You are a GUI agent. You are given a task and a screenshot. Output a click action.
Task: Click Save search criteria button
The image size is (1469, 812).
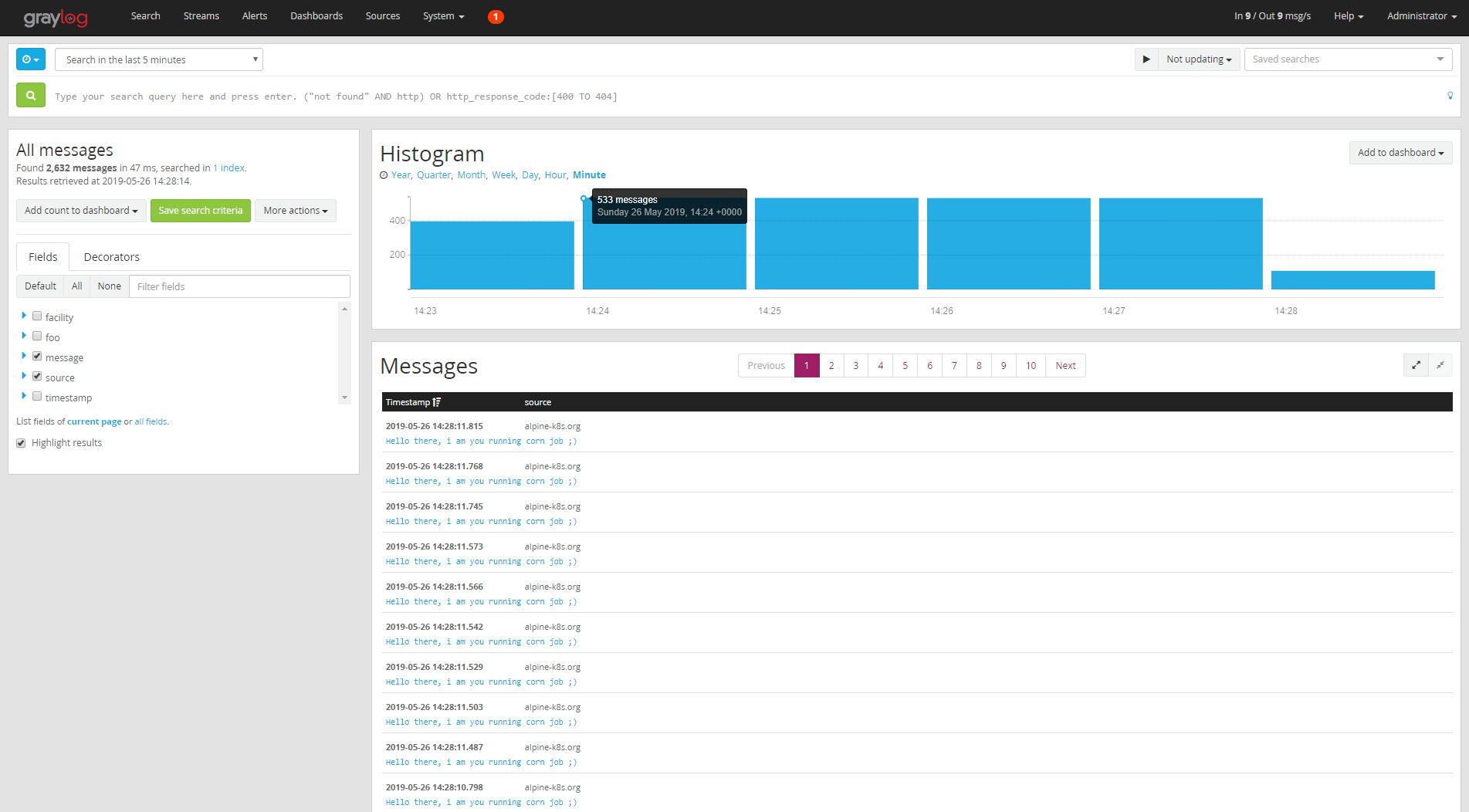[x=201, y=211]
